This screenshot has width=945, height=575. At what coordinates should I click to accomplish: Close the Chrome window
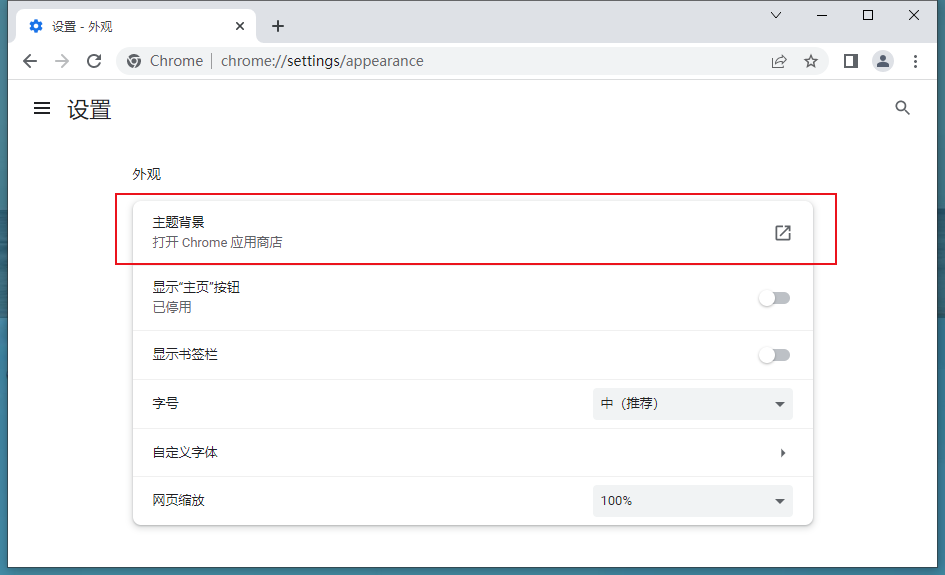914,15
